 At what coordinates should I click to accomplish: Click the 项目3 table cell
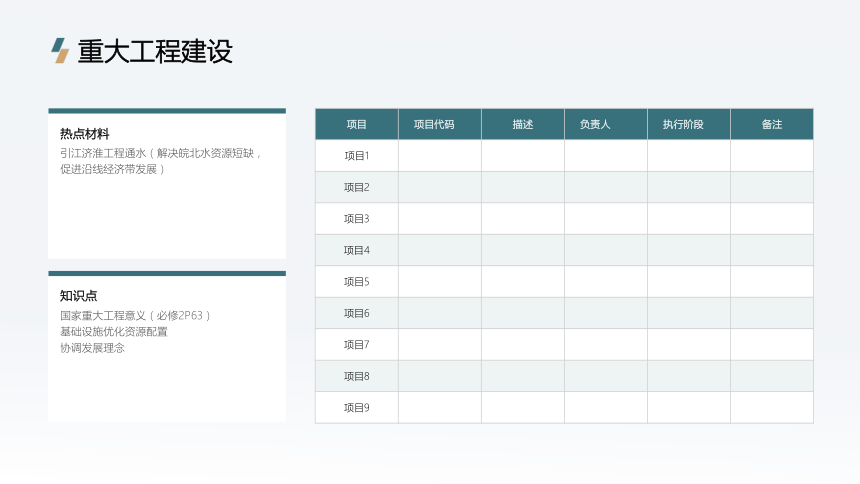357,219
